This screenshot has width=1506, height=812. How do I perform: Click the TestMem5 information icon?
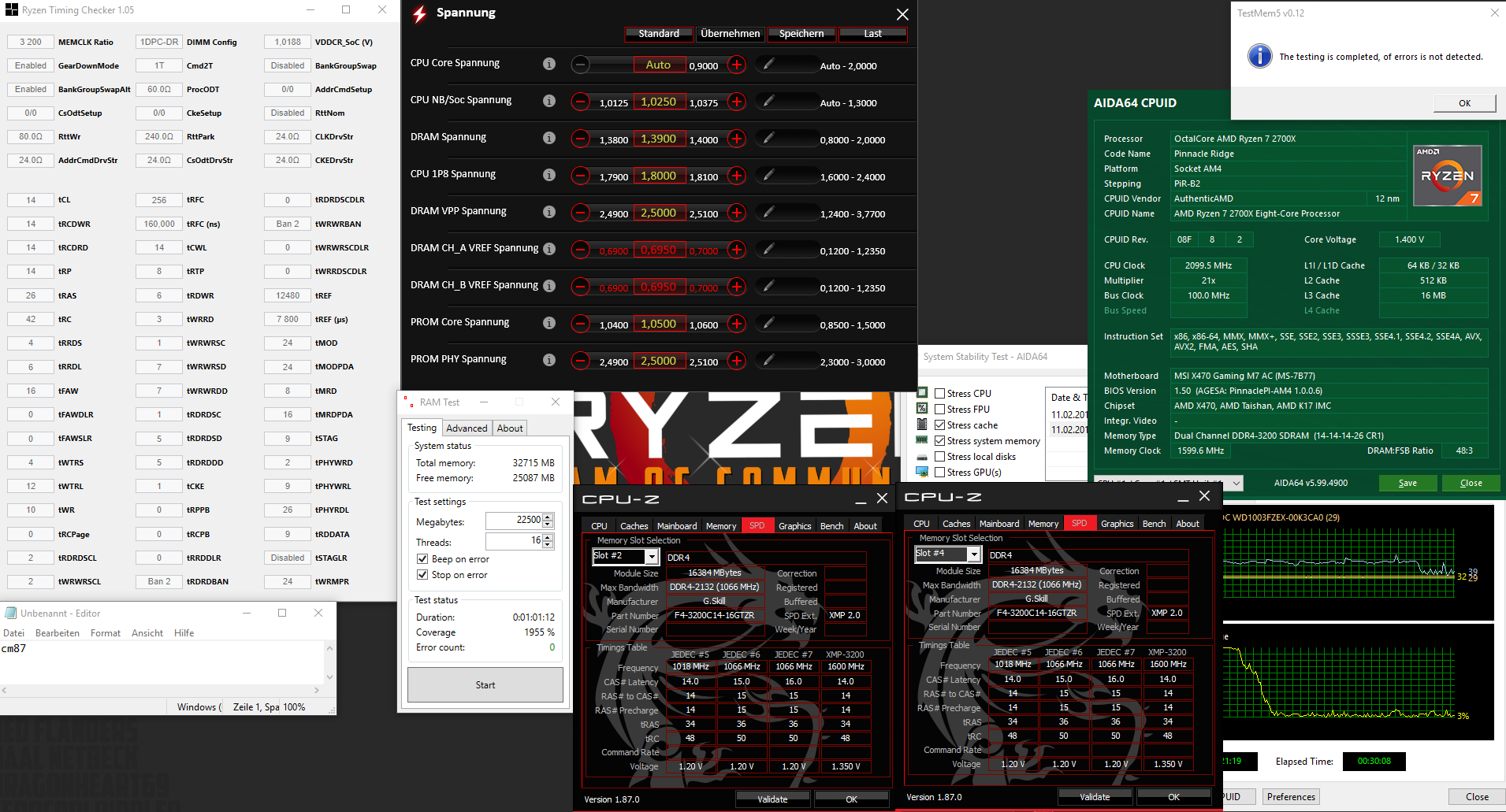pyautogui.click(x=1260, y=56)
